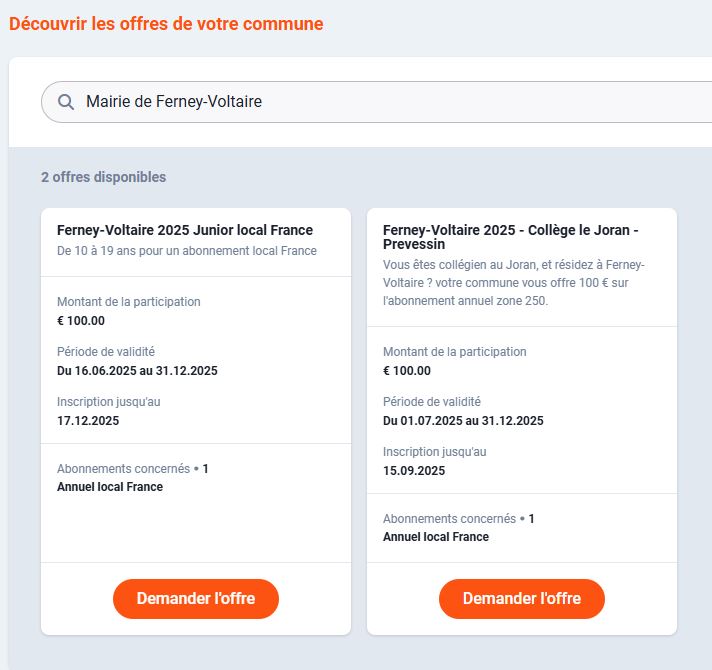Select € 100.00 amount in Collège card
The image size is (712, 670).
407,371
